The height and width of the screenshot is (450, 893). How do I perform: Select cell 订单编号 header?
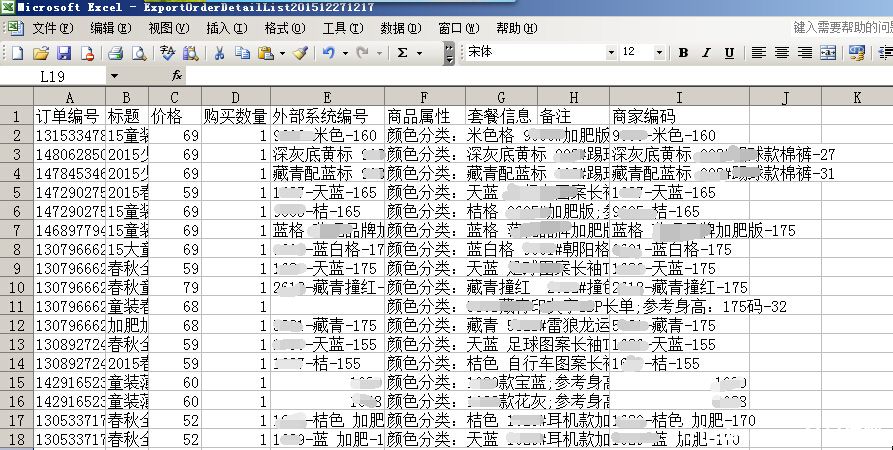click(69, 116)
